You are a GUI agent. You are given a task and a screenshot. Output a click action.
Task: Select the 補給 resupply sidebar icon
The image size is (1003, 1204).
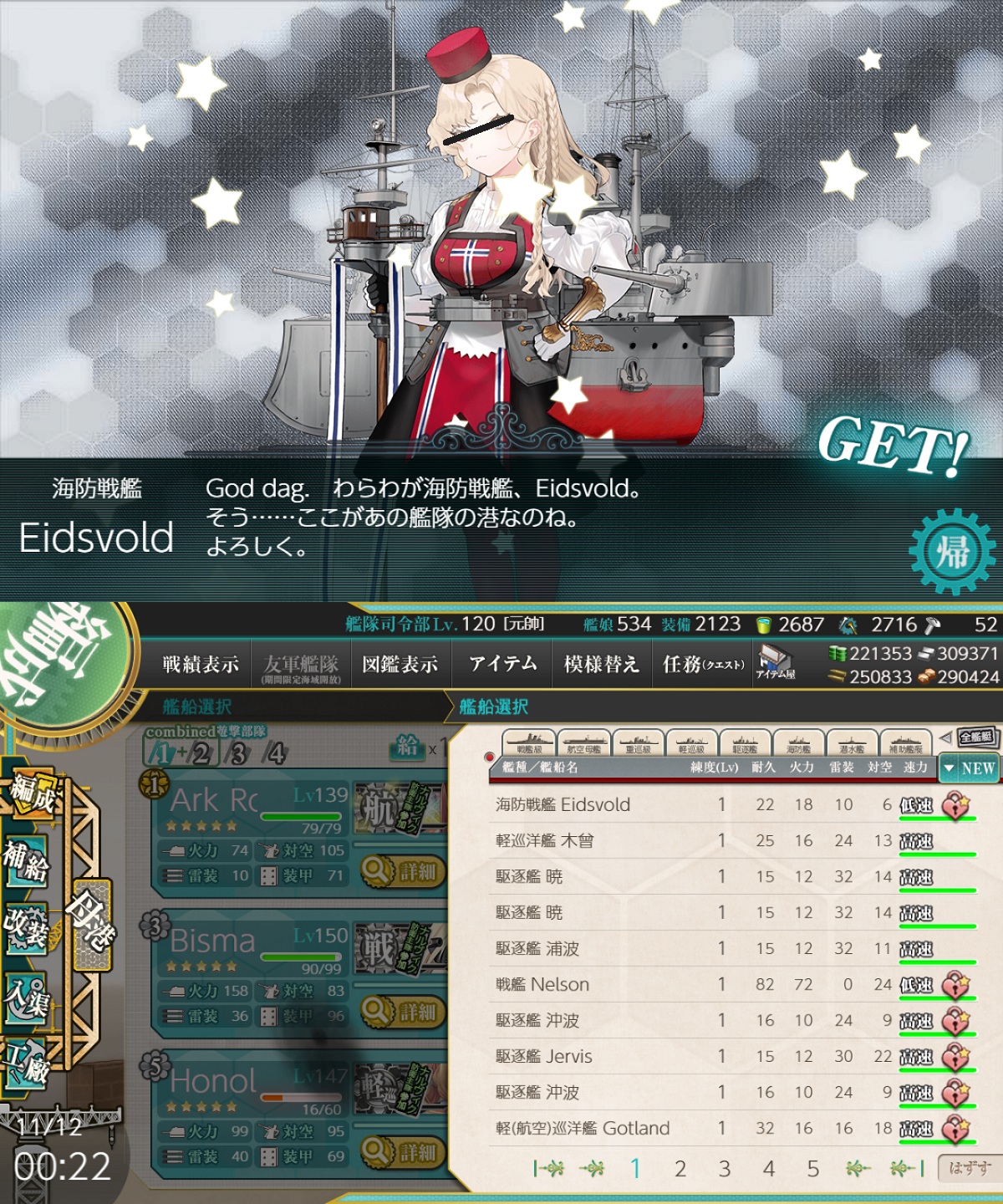tap(26, 860)
